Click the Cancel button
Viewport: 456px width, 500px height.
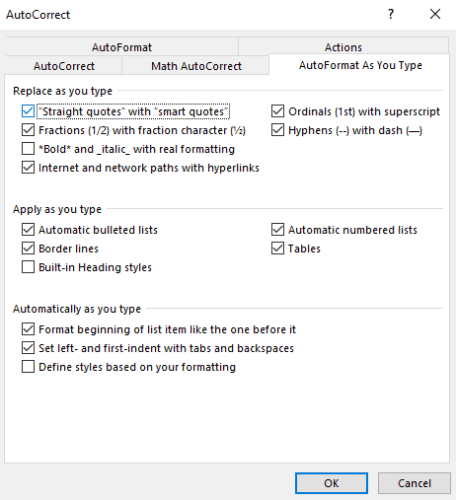(414, 483)
